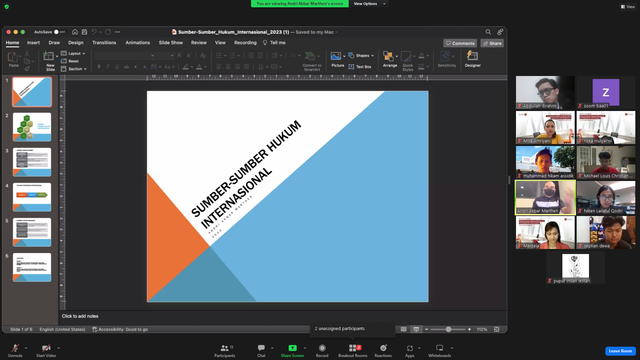Click Convert to SmartArt icon

coord(310,56)
